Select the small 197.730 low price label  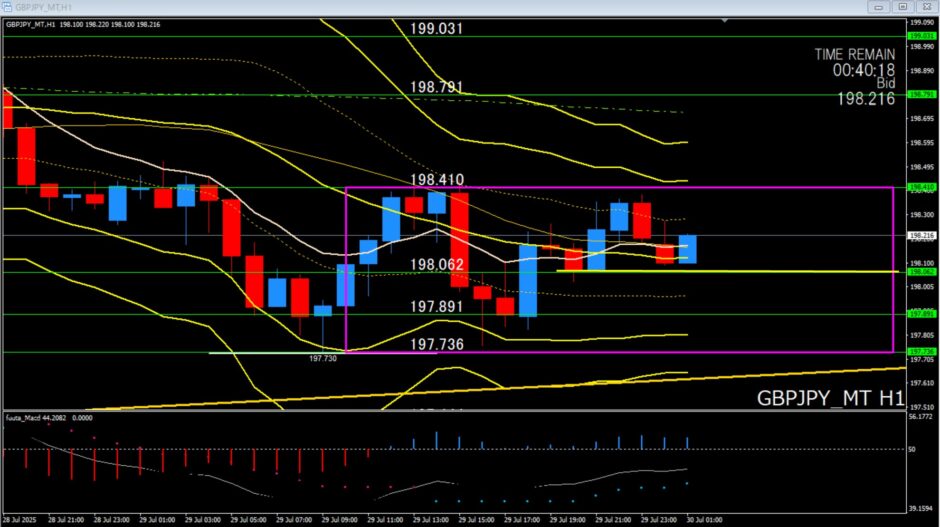[x=323, y=358]
